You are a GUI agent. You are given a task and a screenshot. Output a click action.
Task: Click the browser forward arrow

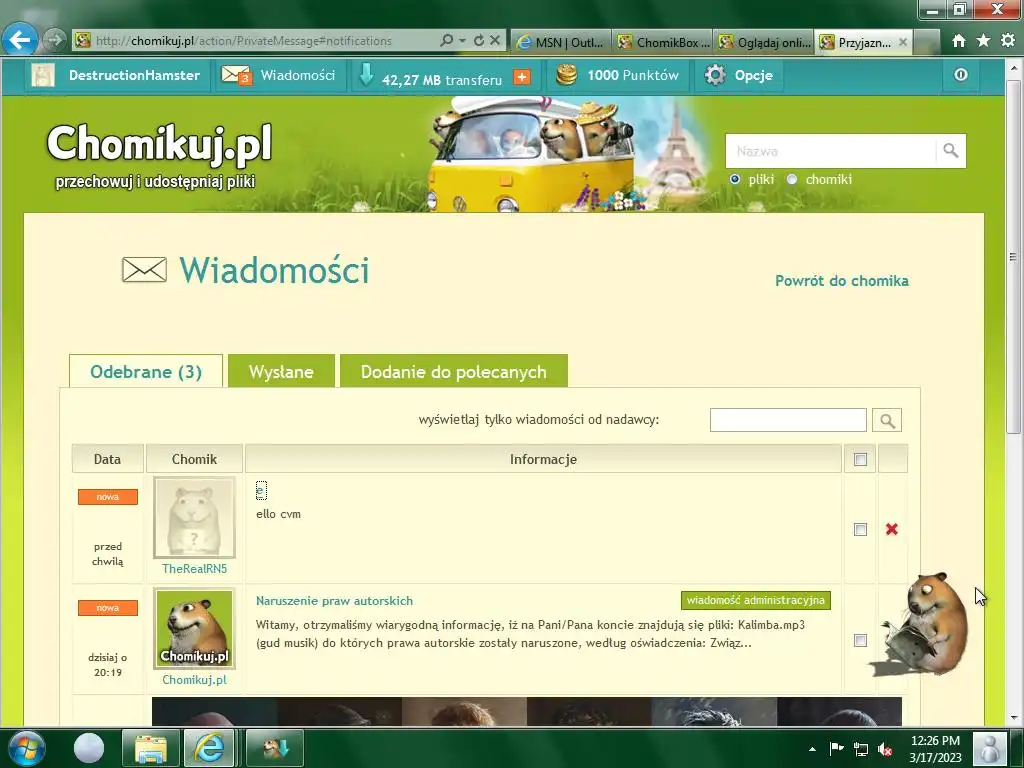tap(54, 40)
